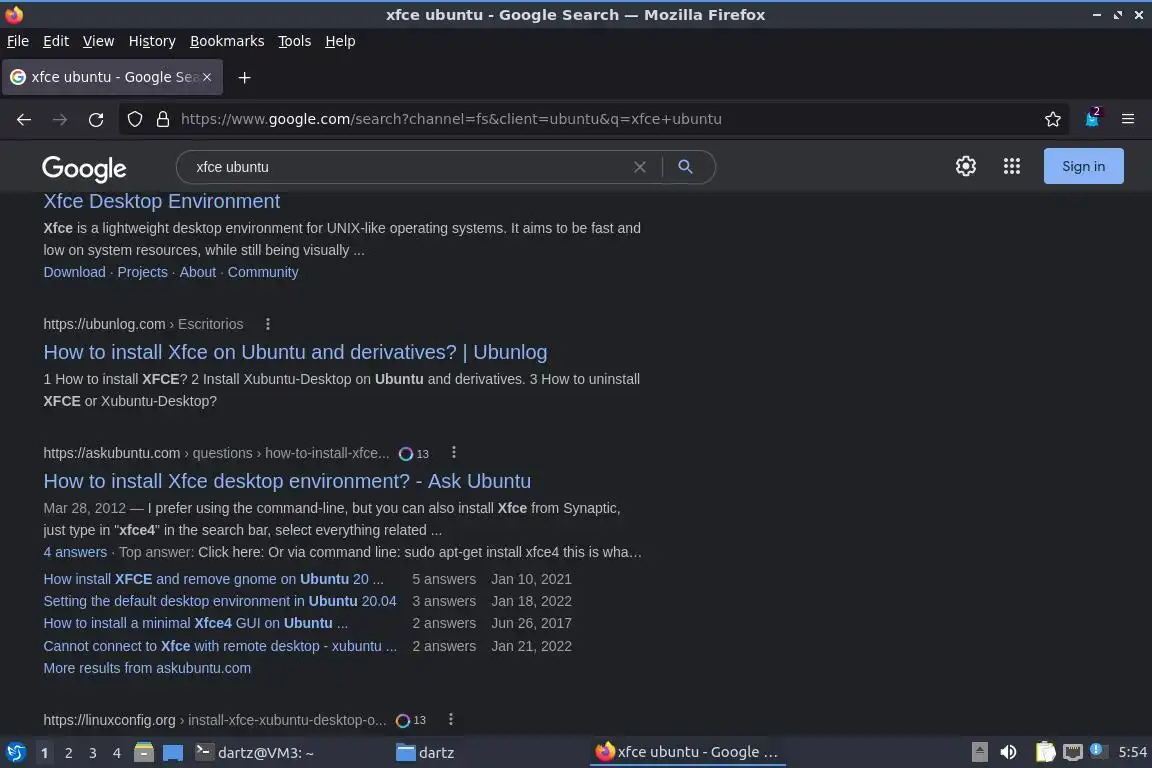The image size is (1152, 768).
Task: Open the Ask Ubuntu install Xfce result
Action: click(287, 481)
